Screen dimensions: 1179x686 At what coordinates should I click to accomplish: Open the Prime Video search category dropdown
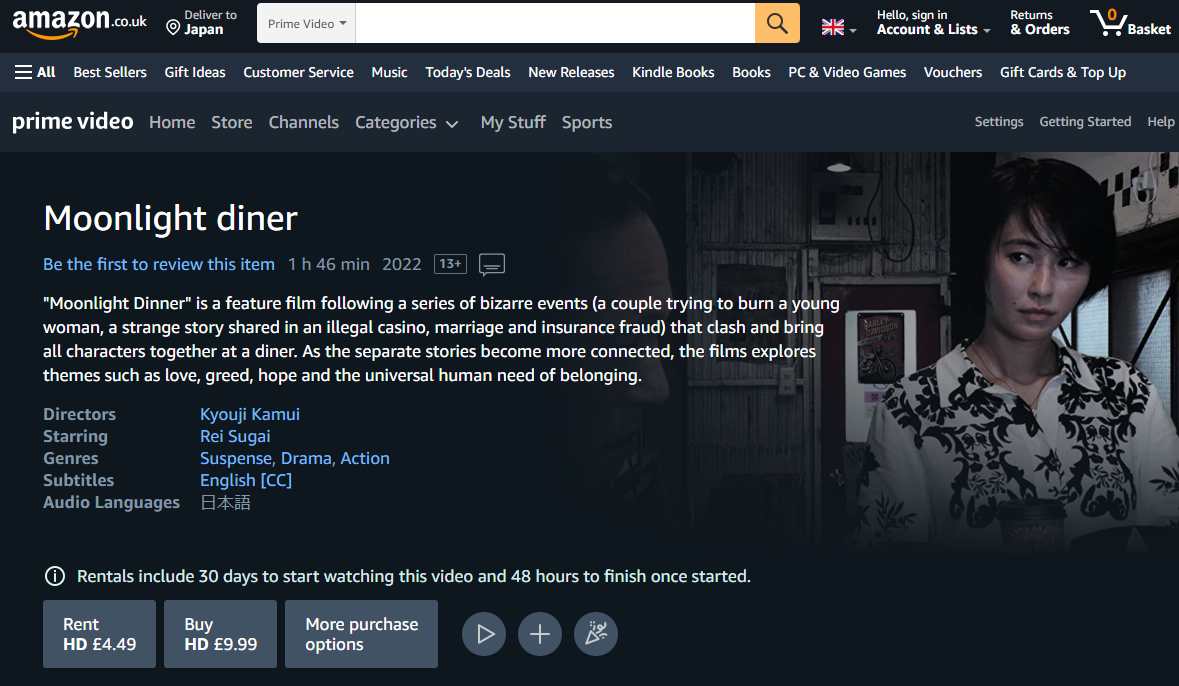tap(306, 23)
